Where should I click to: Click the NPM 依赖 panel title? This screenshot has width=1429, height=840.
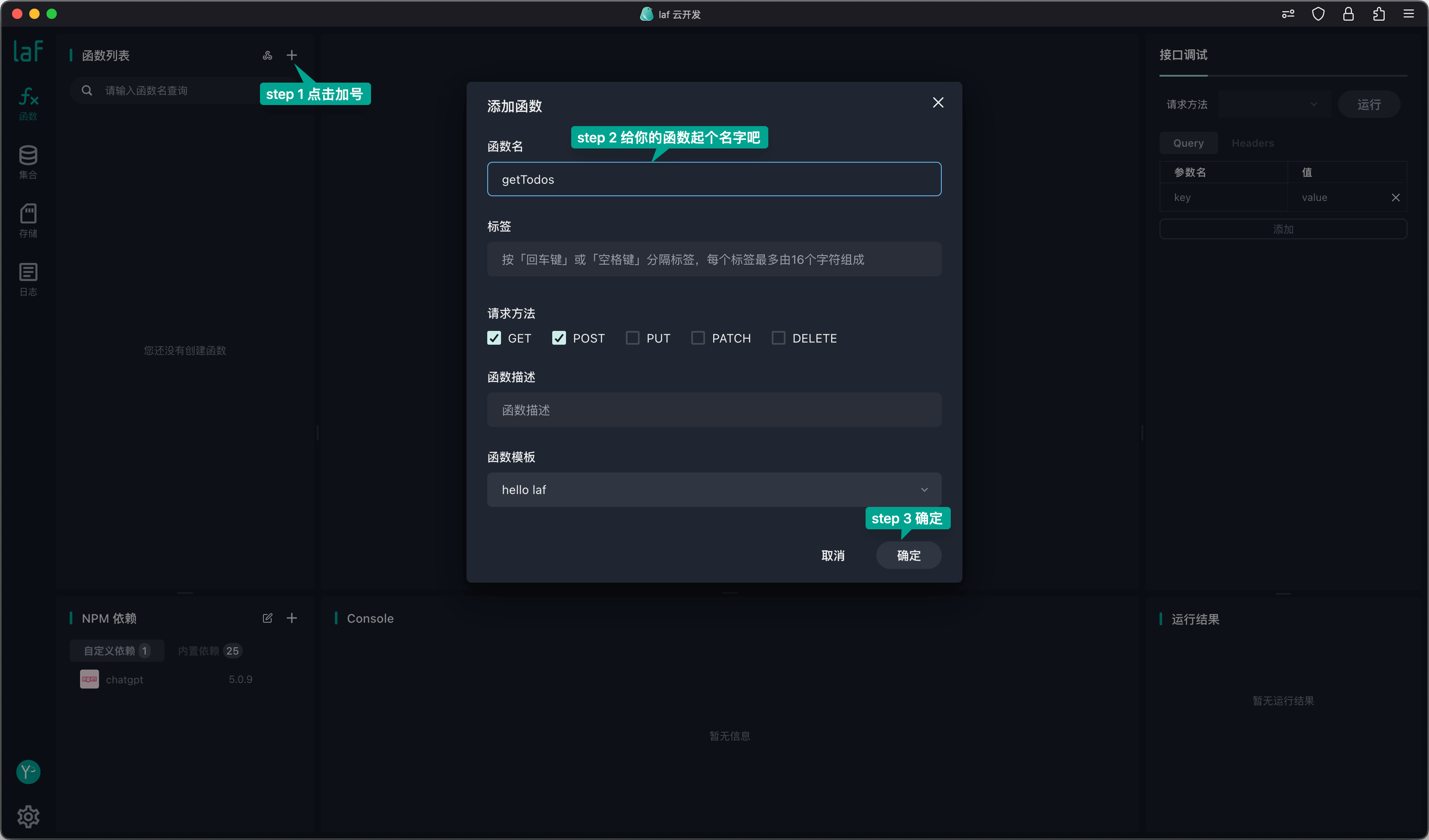109,618
